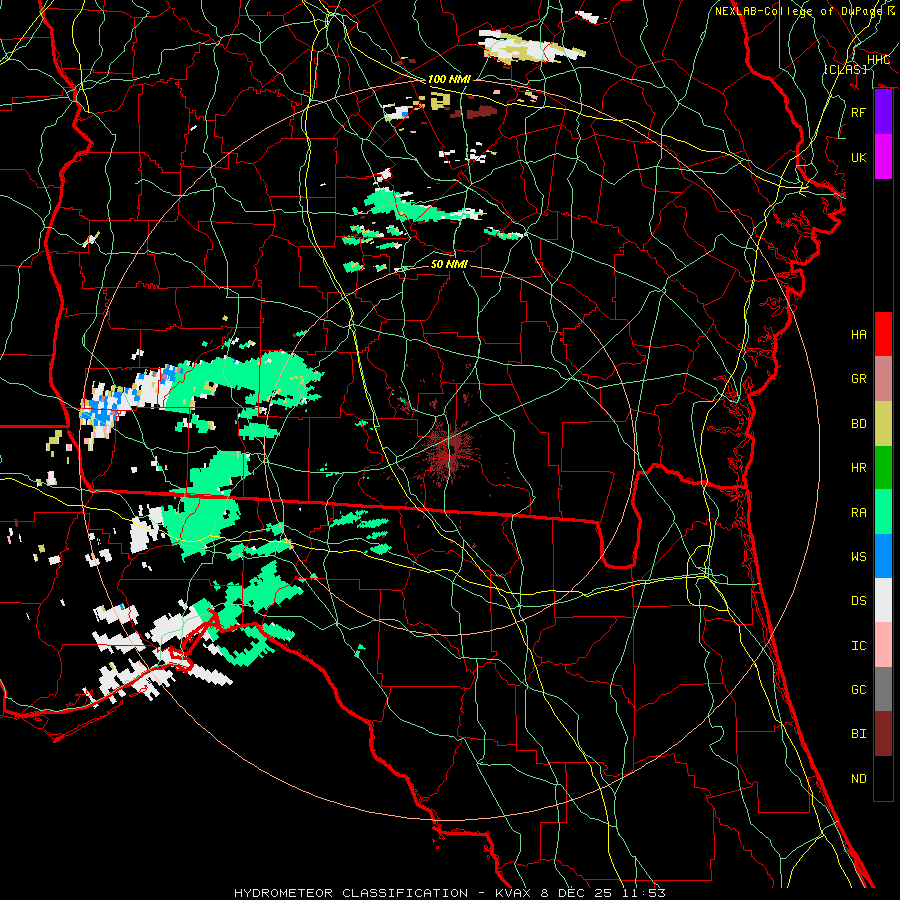This screenshot has width=900, height=900.
Task: Click the HR dark green legend swatch
Action: coord(883,467)
